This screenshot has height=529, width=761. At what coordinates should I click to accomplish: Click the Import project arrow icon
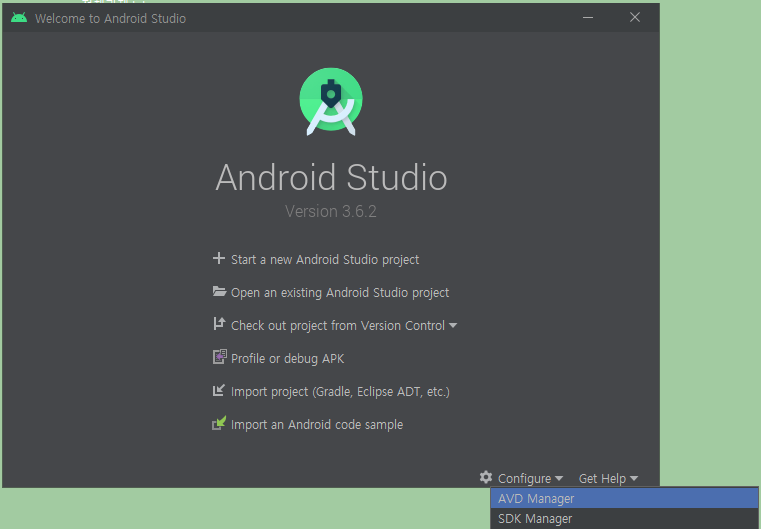[219, 390]
